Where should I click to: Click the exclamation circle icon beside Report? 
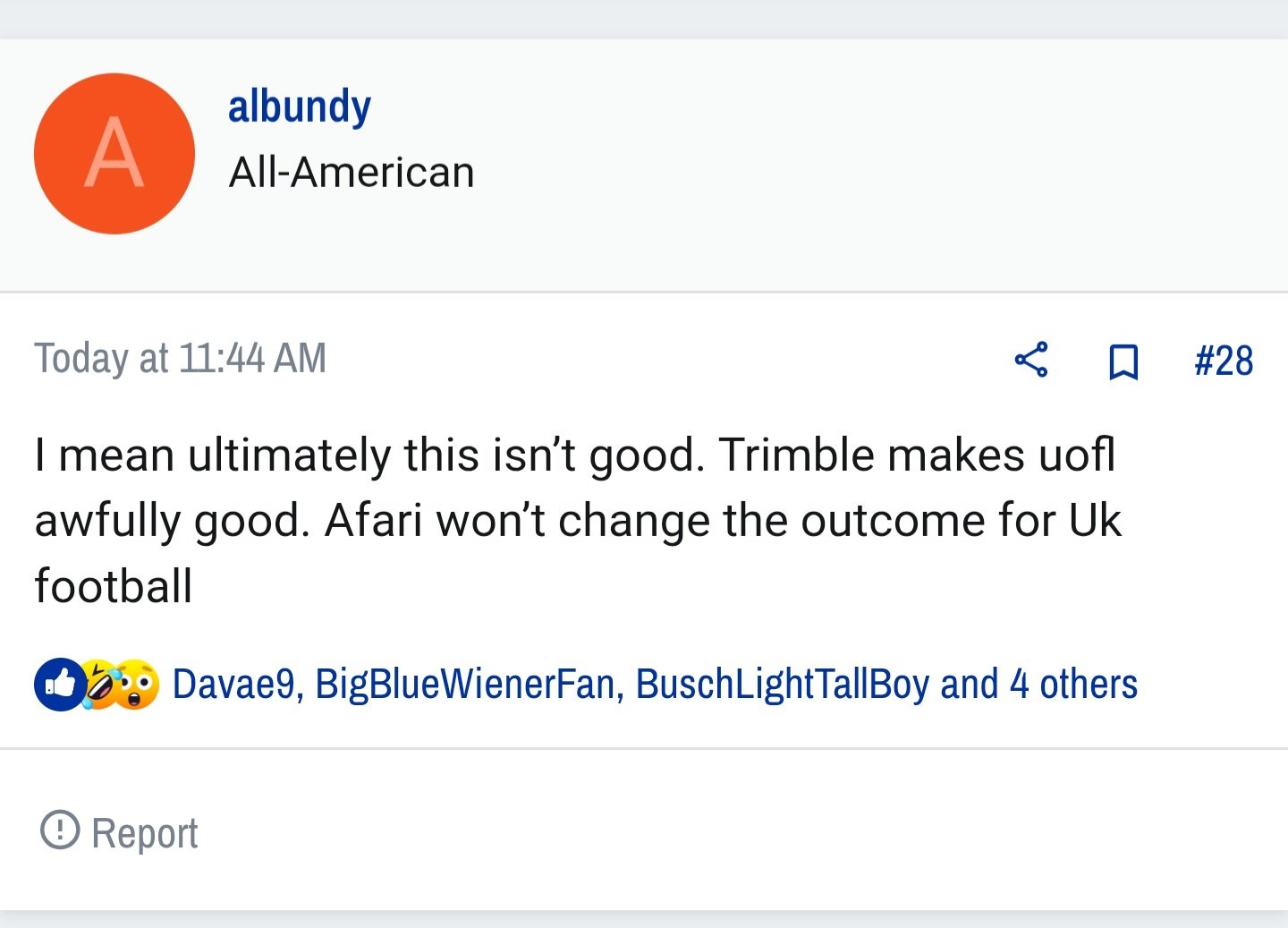60,830
